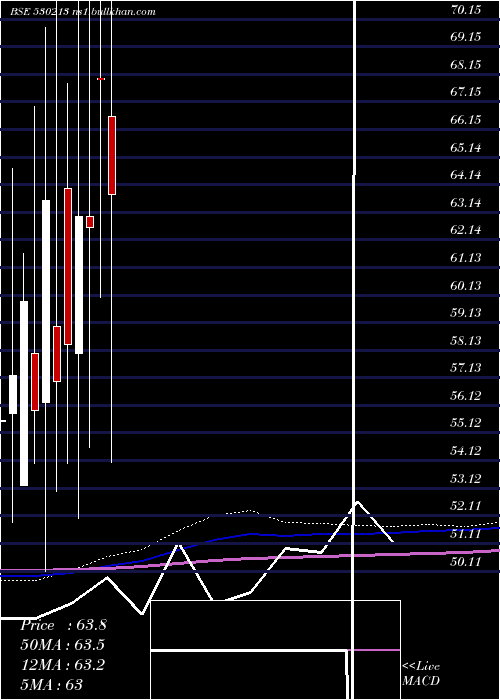500x700 pixels.
Task: Click the 70.15 price axis label
Action: click(x=466, y=9)
